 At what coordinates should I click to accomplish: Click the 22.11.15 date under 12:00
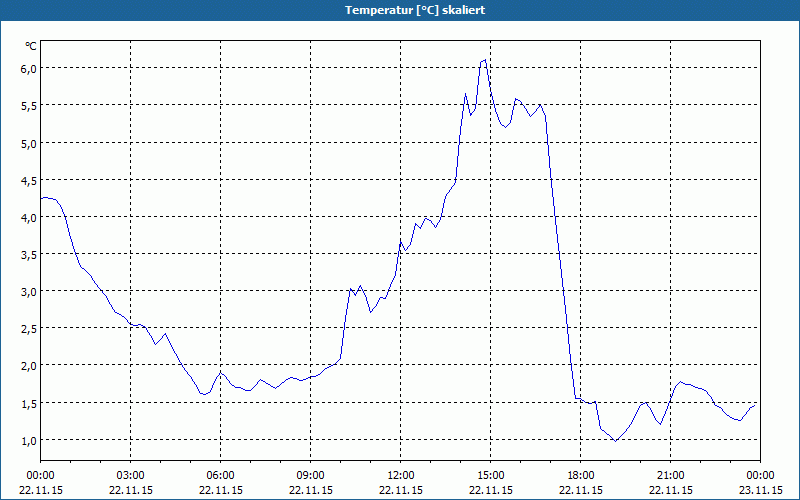[401, 490]
